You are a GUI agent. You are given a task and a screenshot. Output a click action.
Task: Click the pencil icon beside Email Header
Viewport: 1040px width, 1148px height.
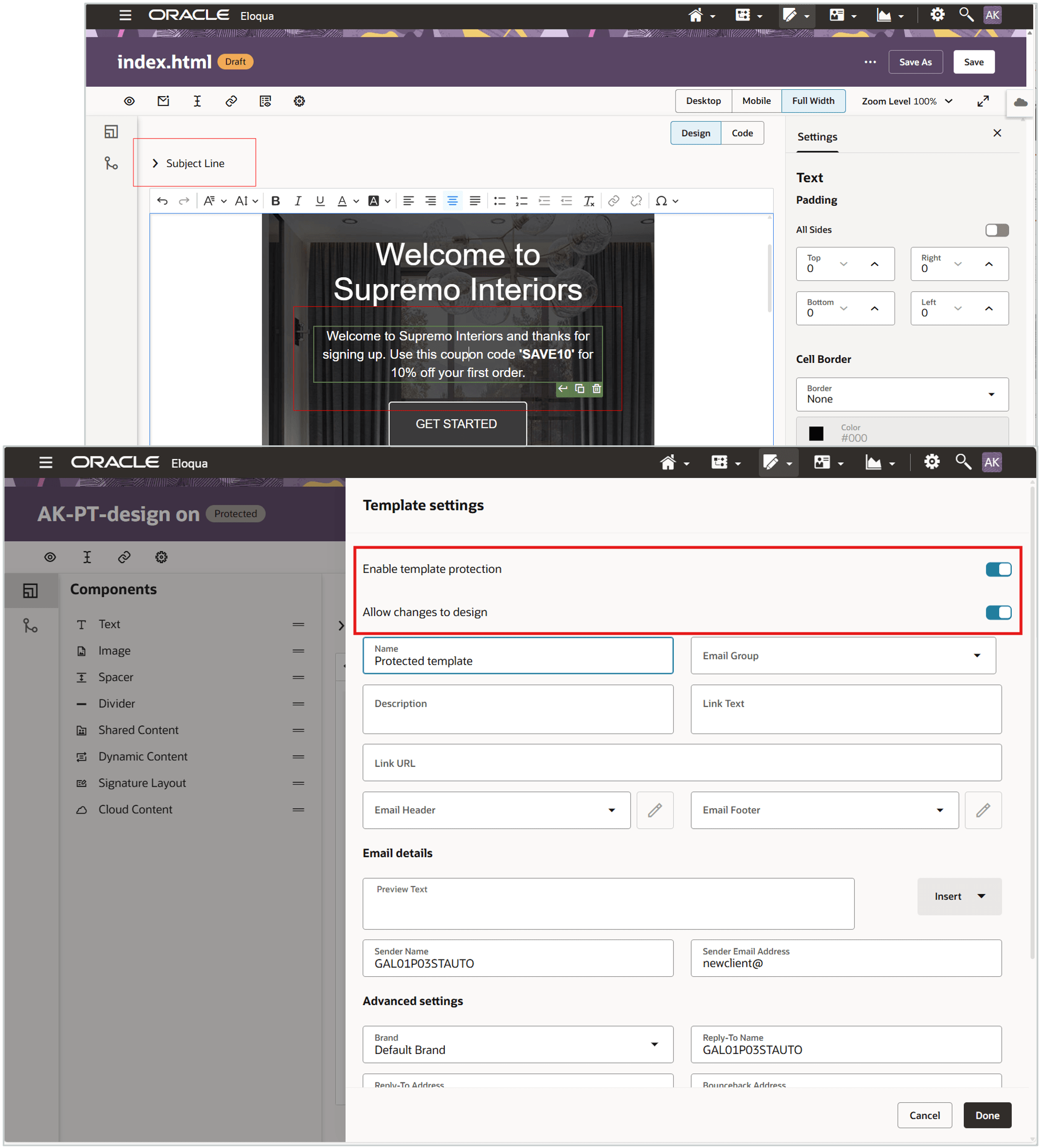coord(654,810)
